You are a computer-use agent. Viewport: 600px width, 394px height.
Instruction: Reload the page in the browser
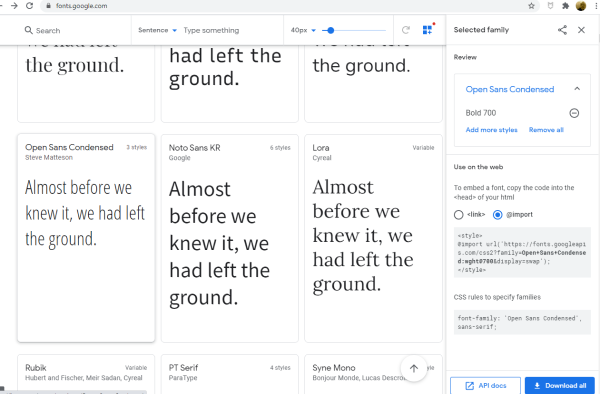click(29, 6)
